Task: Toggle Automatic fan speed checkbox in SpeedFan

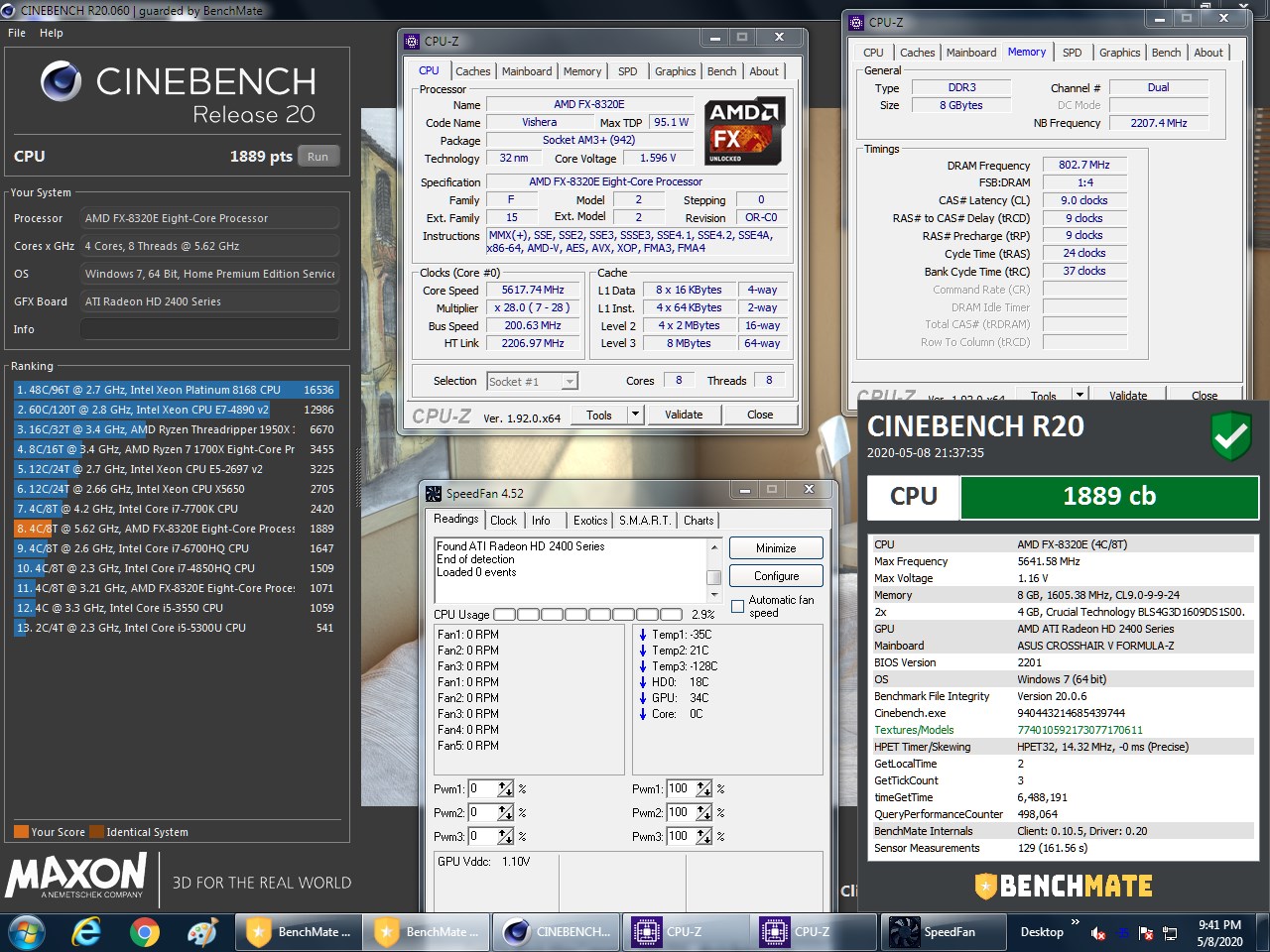Action: [x=737, y=606]
